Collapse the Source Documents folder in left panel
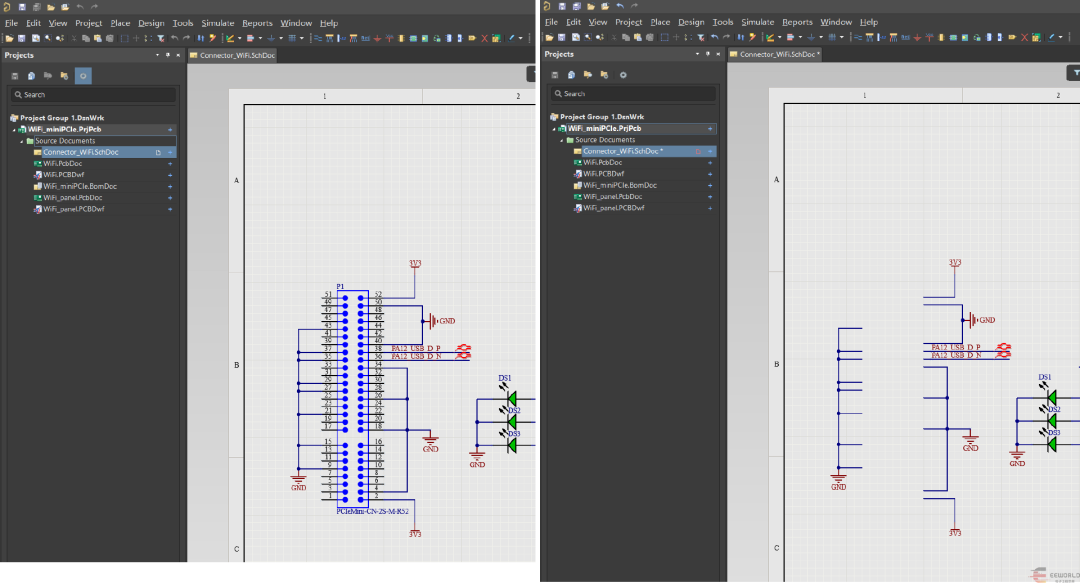1080x583 pixels. [x=21, y=141]
